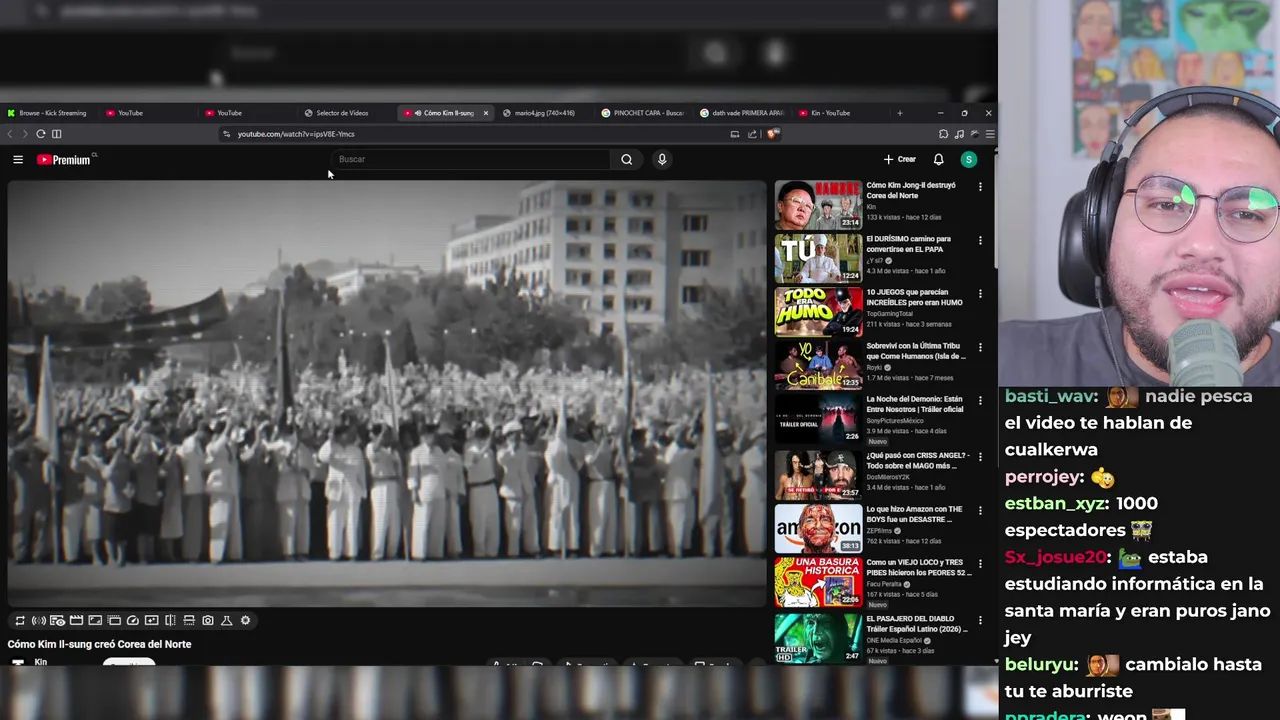Image resolution: width=1280 pixels, height=720 pixels.
Task: Mute the audio on Cómo Kim Il-sung tab
Action: [418, 113]
